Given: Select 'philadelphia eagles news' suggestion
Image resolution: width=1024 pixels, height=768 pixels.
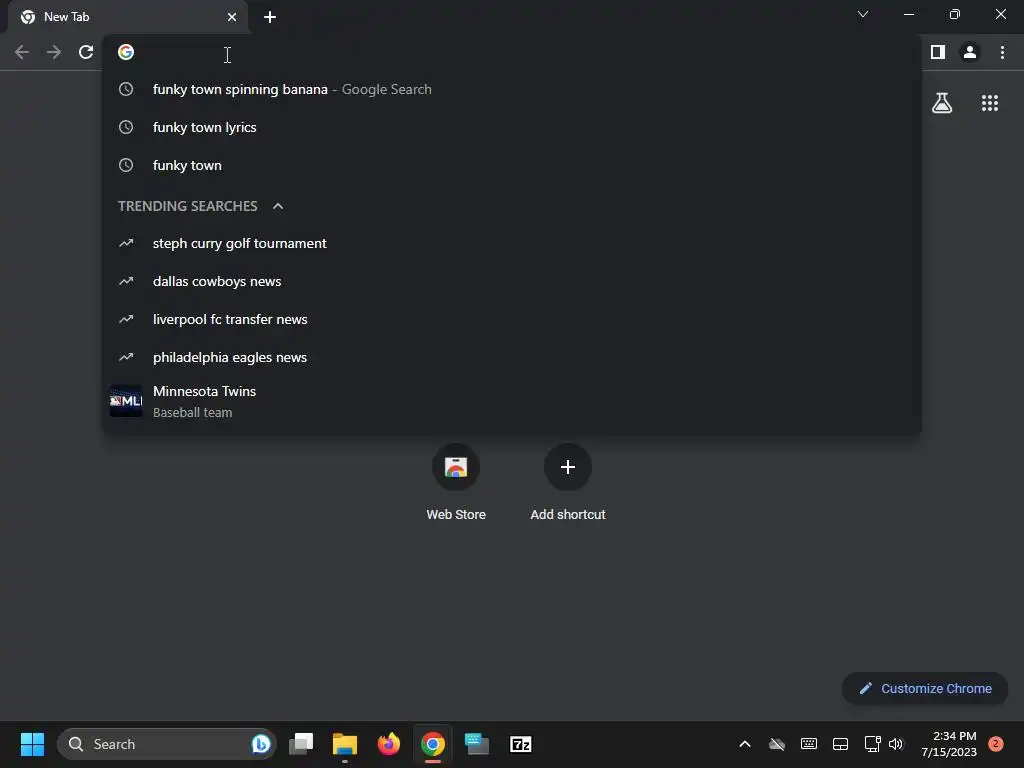Looking at the screenshot, I should [512, 357].
